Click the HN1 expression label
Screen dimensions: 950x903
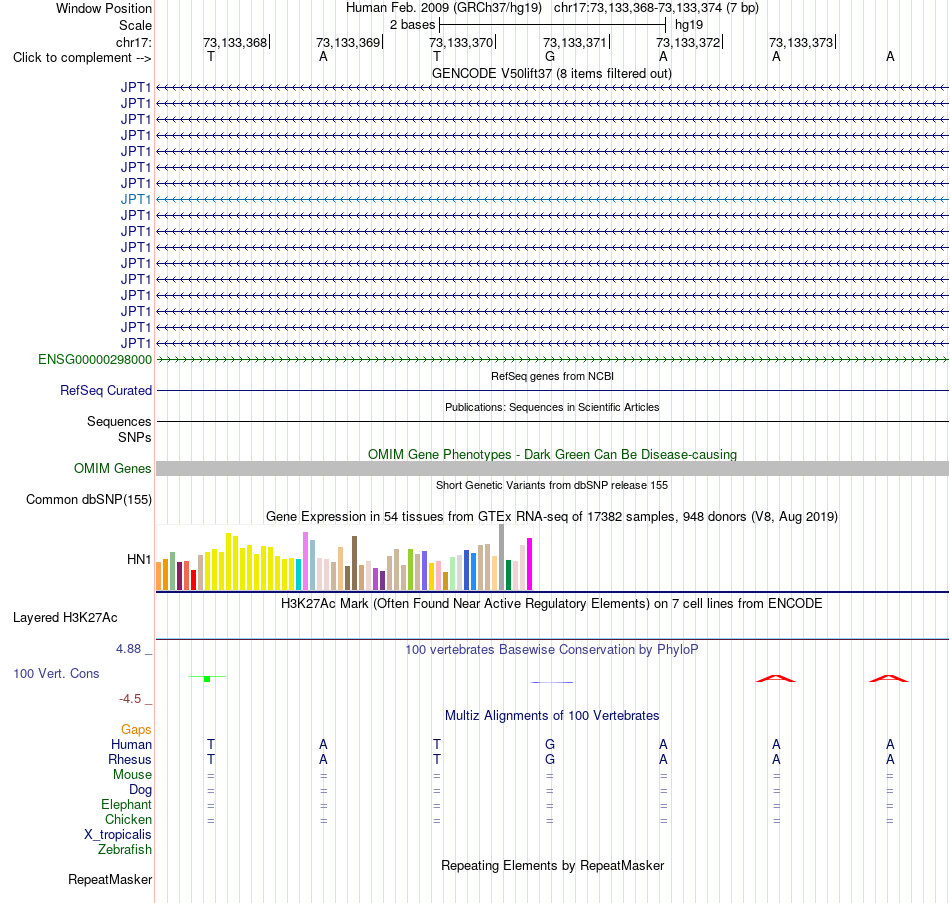139,559
